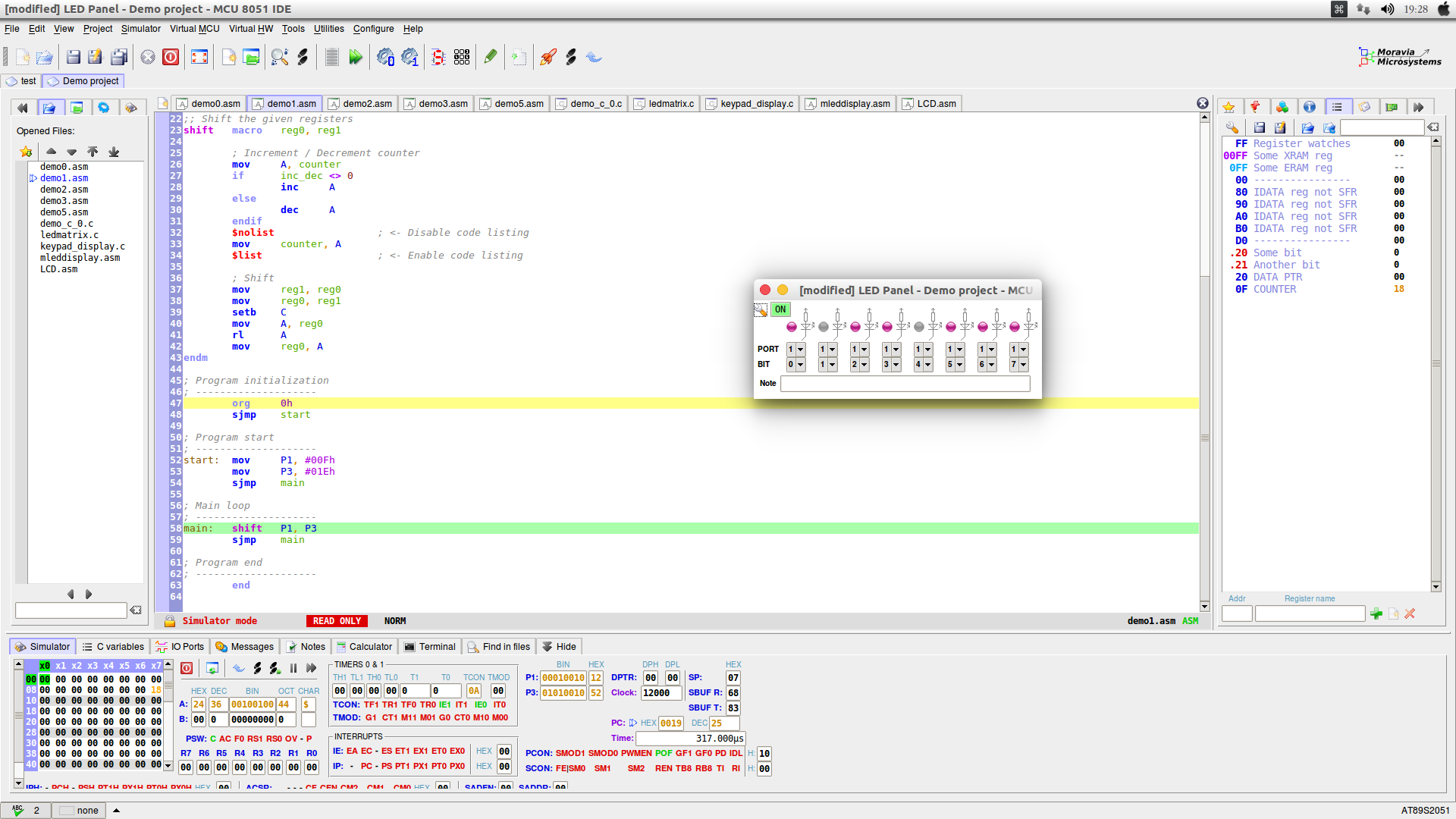The image size is (1456, 819).
Task: Click the AT89S2051 processor label in status bar
Action: click(1425, 810)
